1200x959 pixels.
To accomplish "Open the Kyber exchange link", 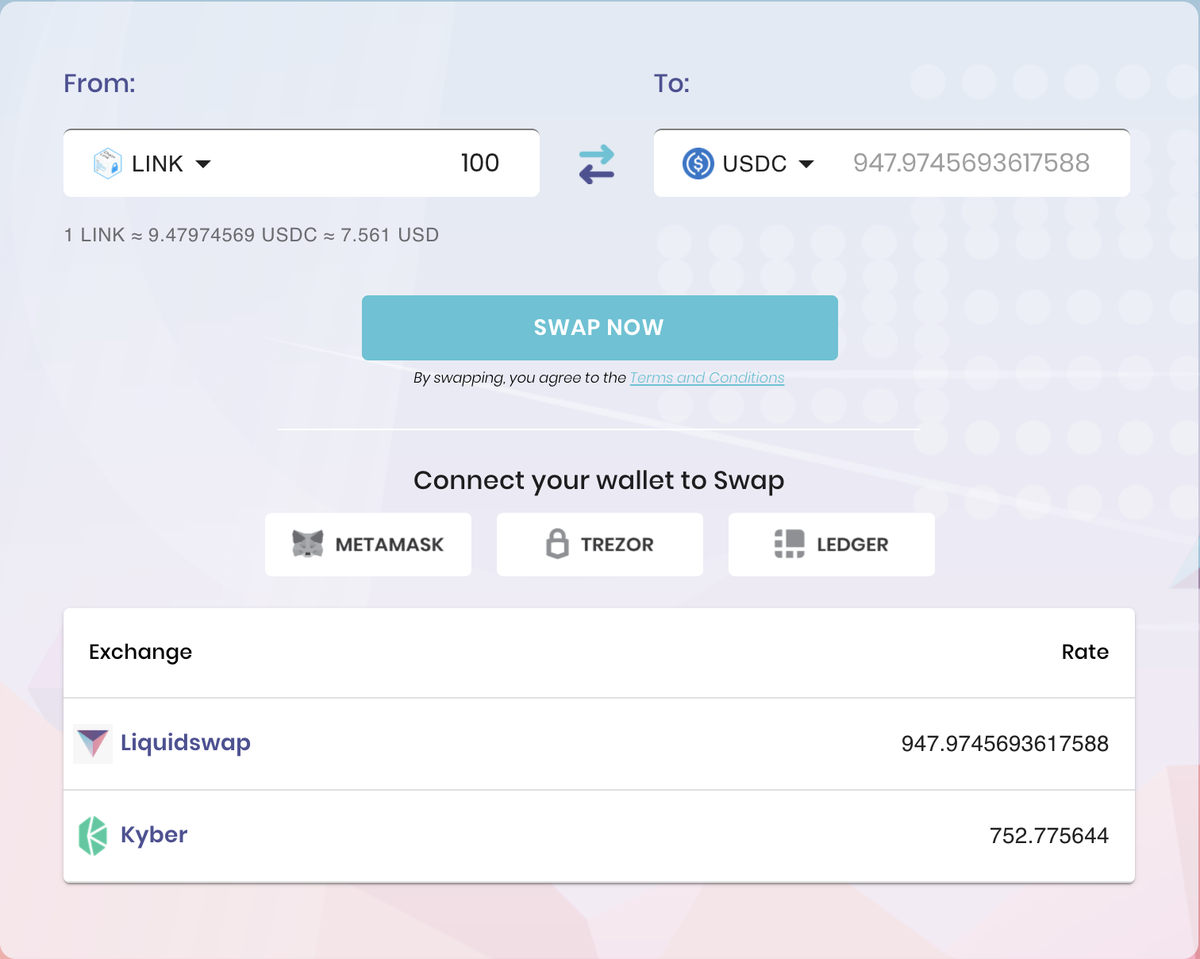I will click(154, 835).
